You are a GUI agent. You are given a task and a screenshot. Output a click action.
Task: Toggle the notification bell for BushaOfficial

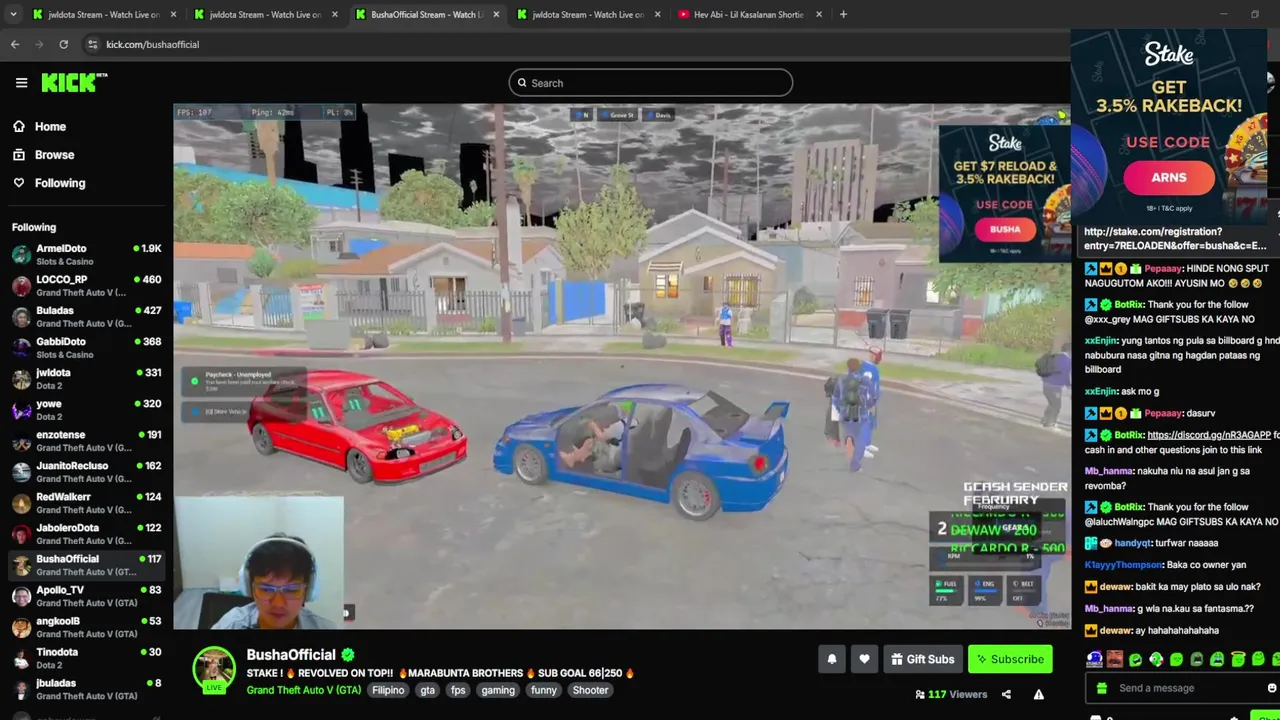832,659
